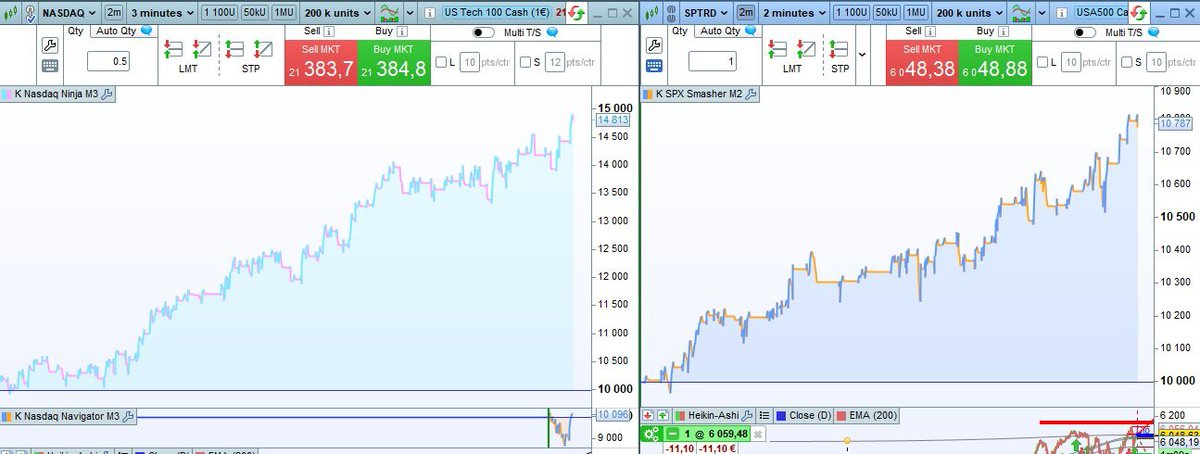Open the 3 minutes timeframe dropdown
The width and height of the screenshot is (1200, 454).
tap(160, 12)
